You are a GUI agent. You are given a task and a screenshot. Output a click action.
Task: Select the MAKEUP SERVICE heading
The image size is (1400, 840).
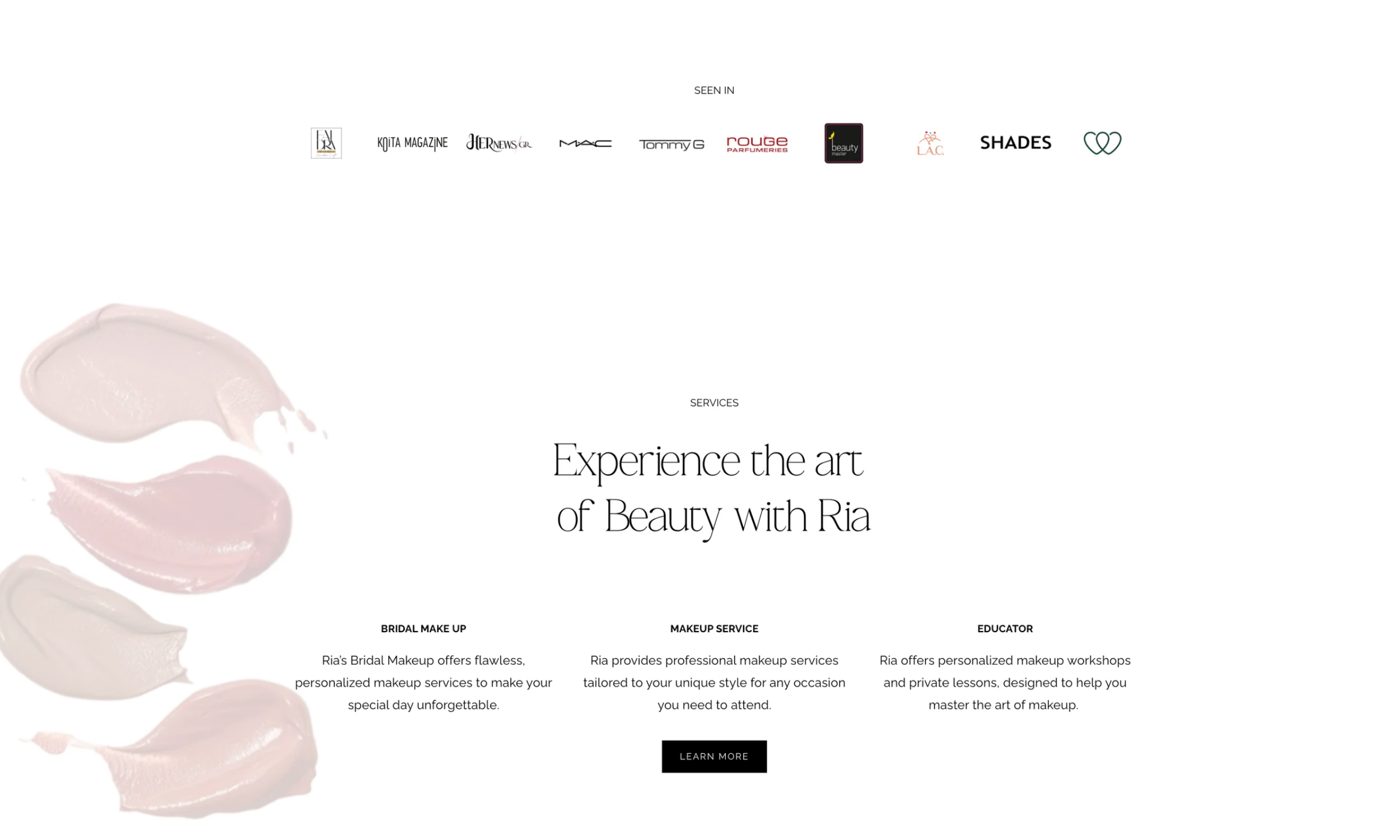pyautogui.click(x=714, y=628)
